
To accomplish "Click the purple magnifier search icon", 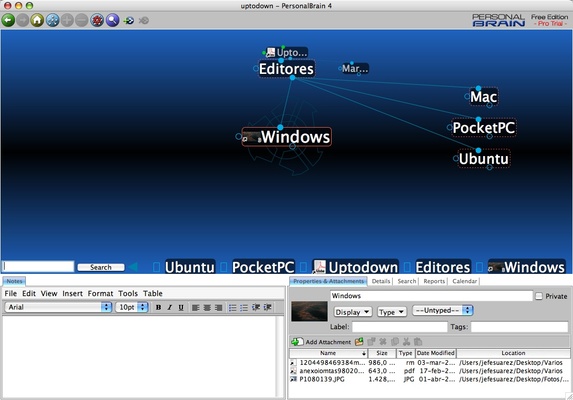I will (113, 20).
